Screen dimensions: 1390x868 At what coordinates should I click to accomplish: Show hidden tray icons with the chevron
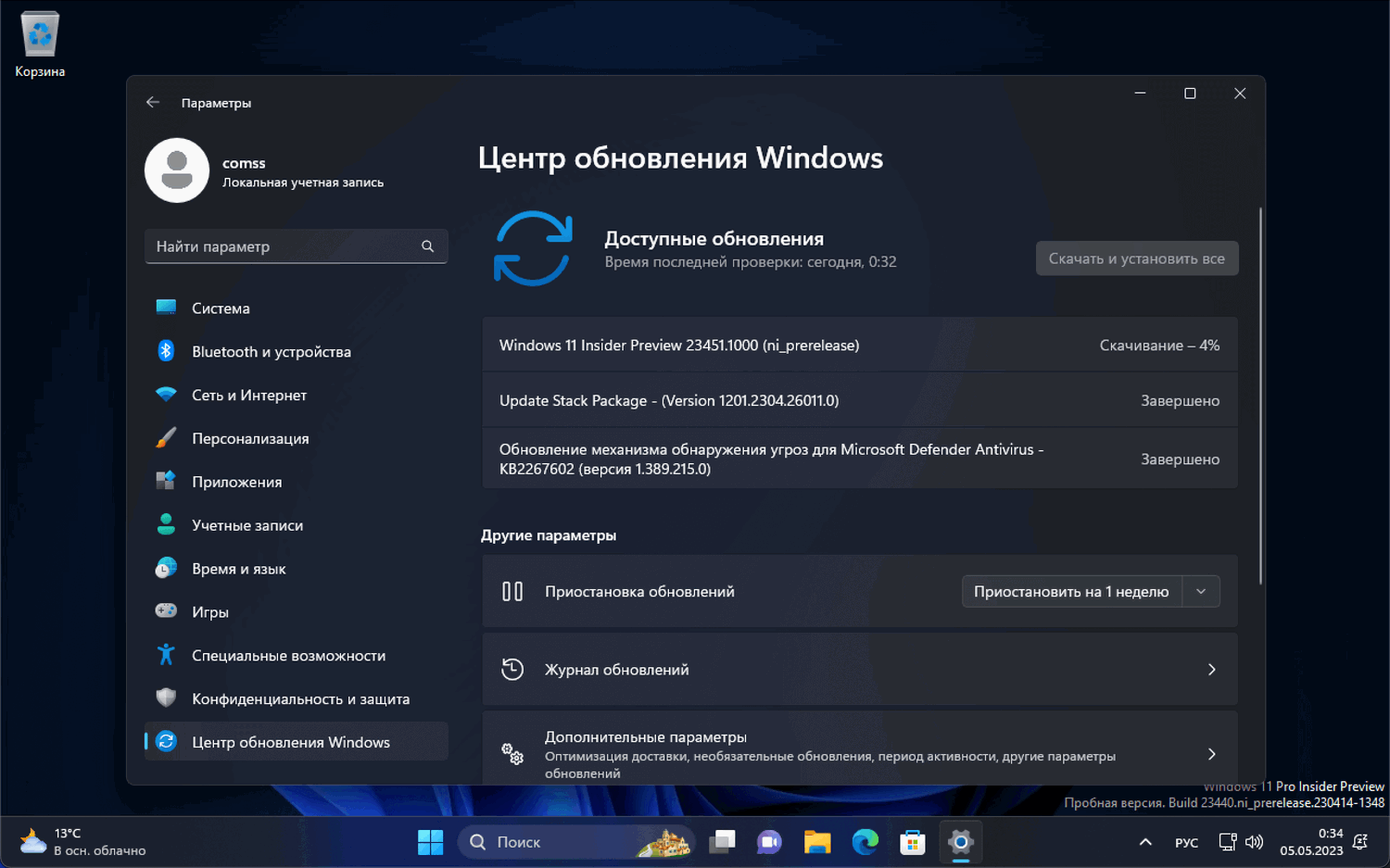click(1145, 842)
